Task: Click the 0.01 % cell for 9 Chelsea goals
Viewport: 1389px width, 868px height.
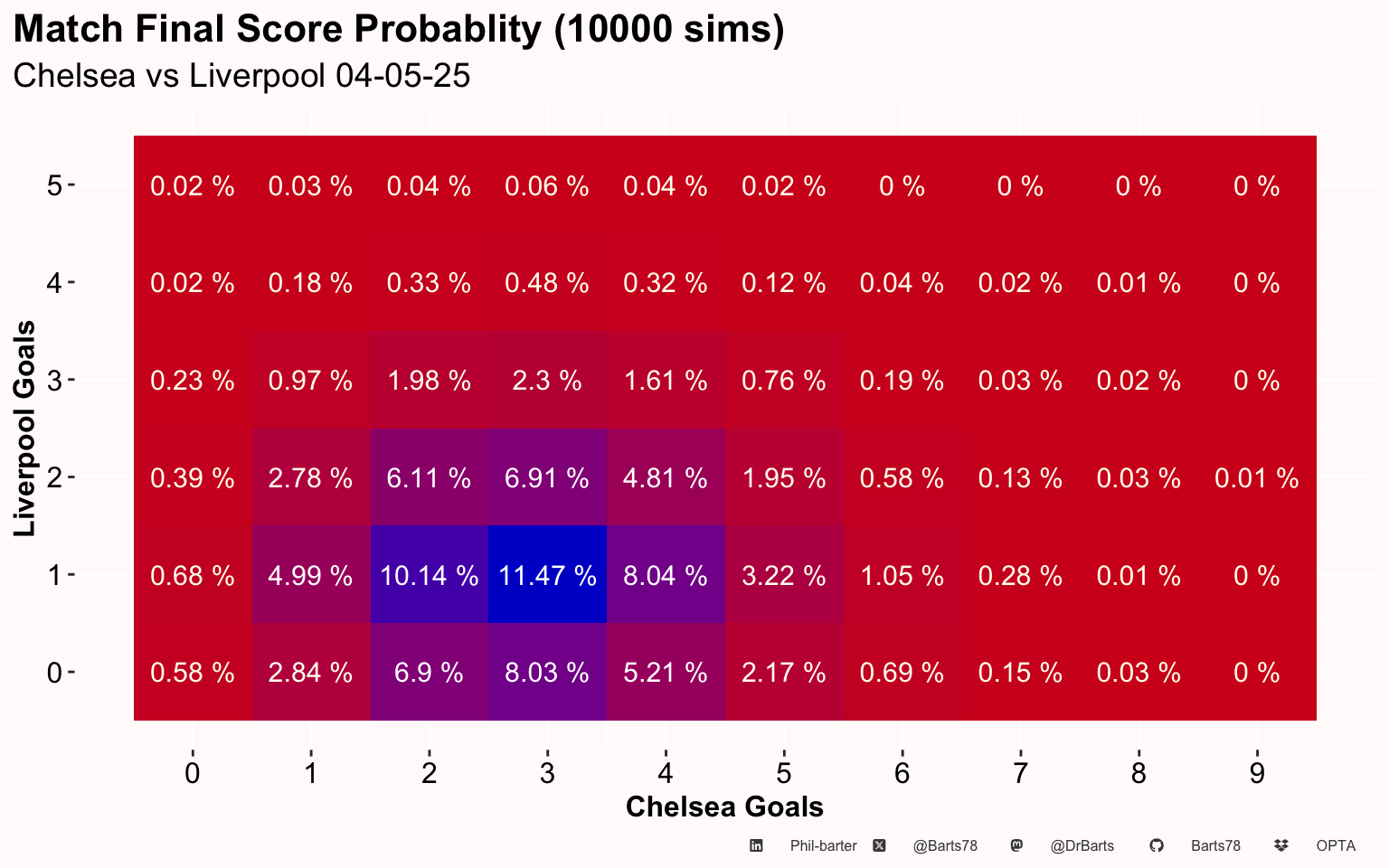Action: click(x=1257, y=477)
